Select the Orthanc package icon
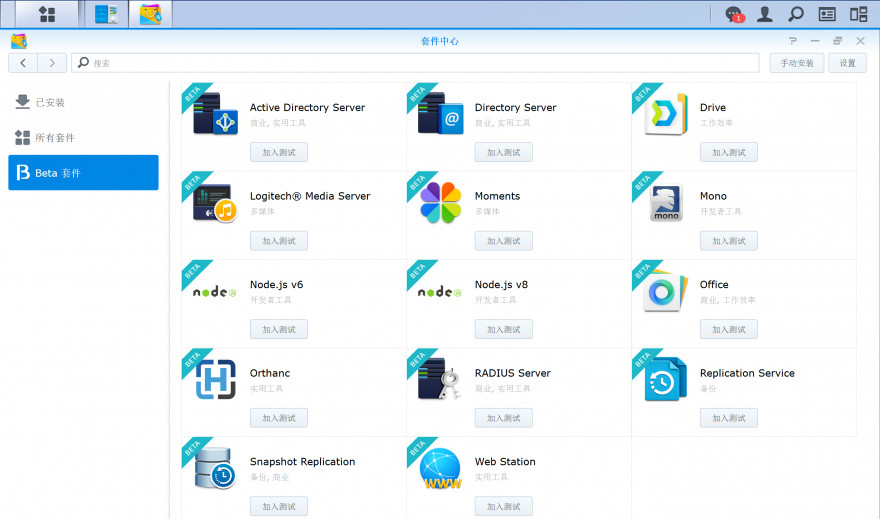The width and height of the screenshot is (880, 519). (215, 380)
